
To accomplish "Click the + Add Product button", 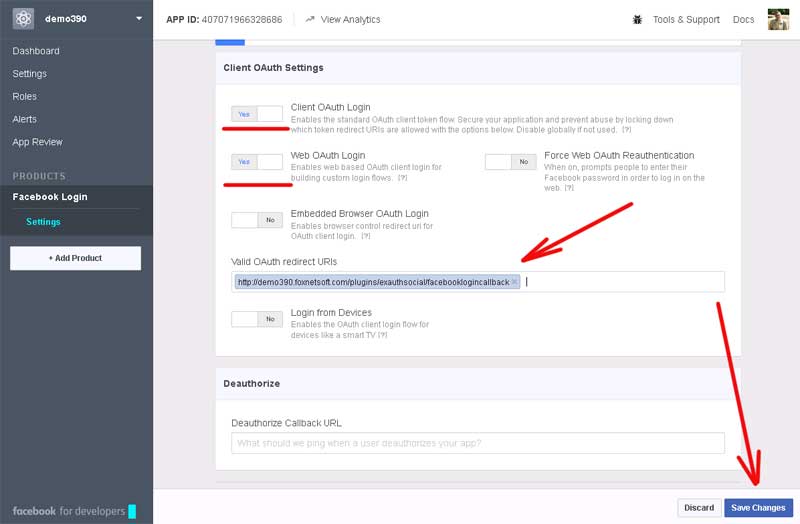I will 76,258.
